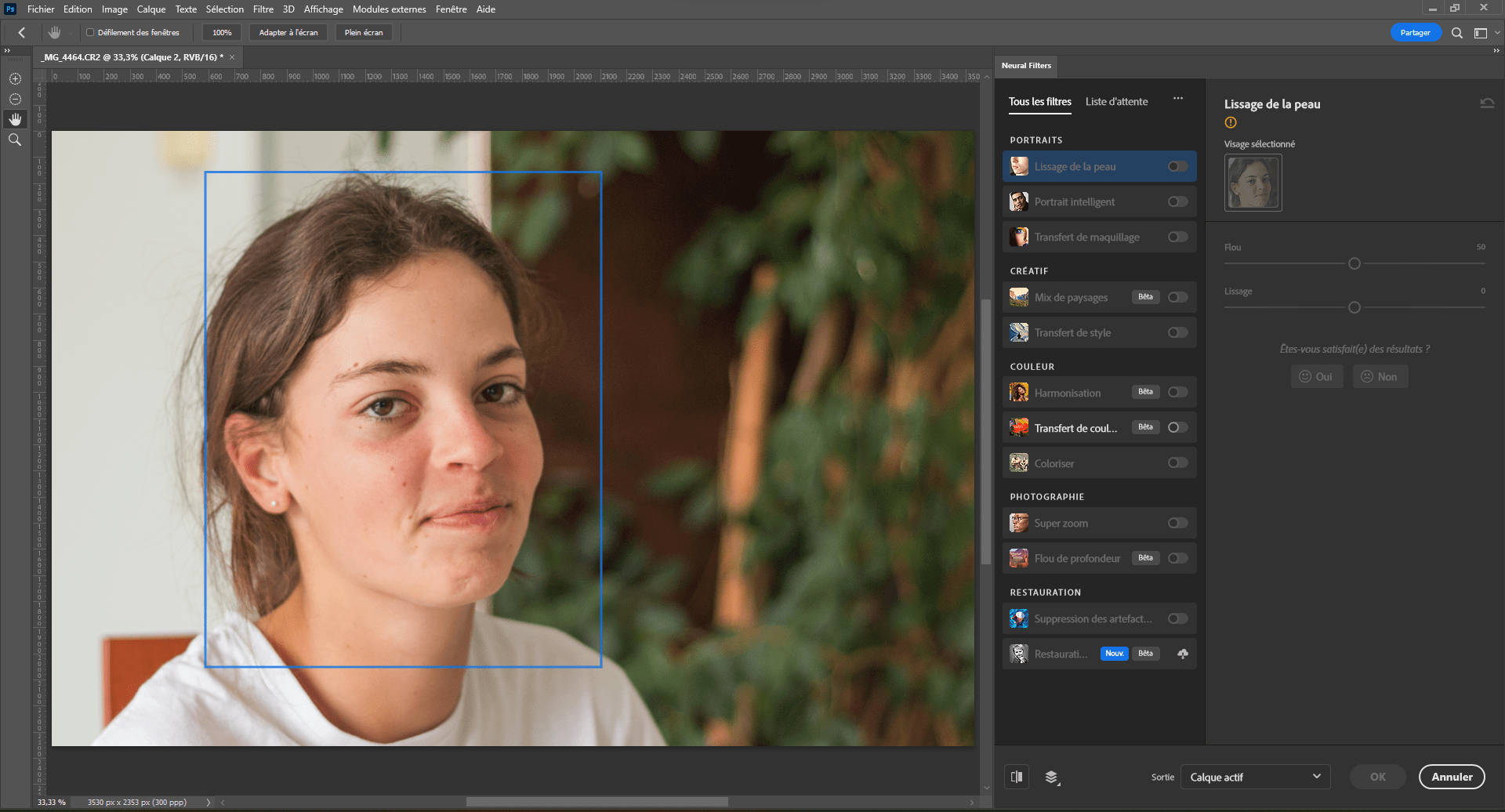Click the Adapter à l'écran button
Image resolution: width=1505 pixels, height=812 pixels.
(288, 32)
